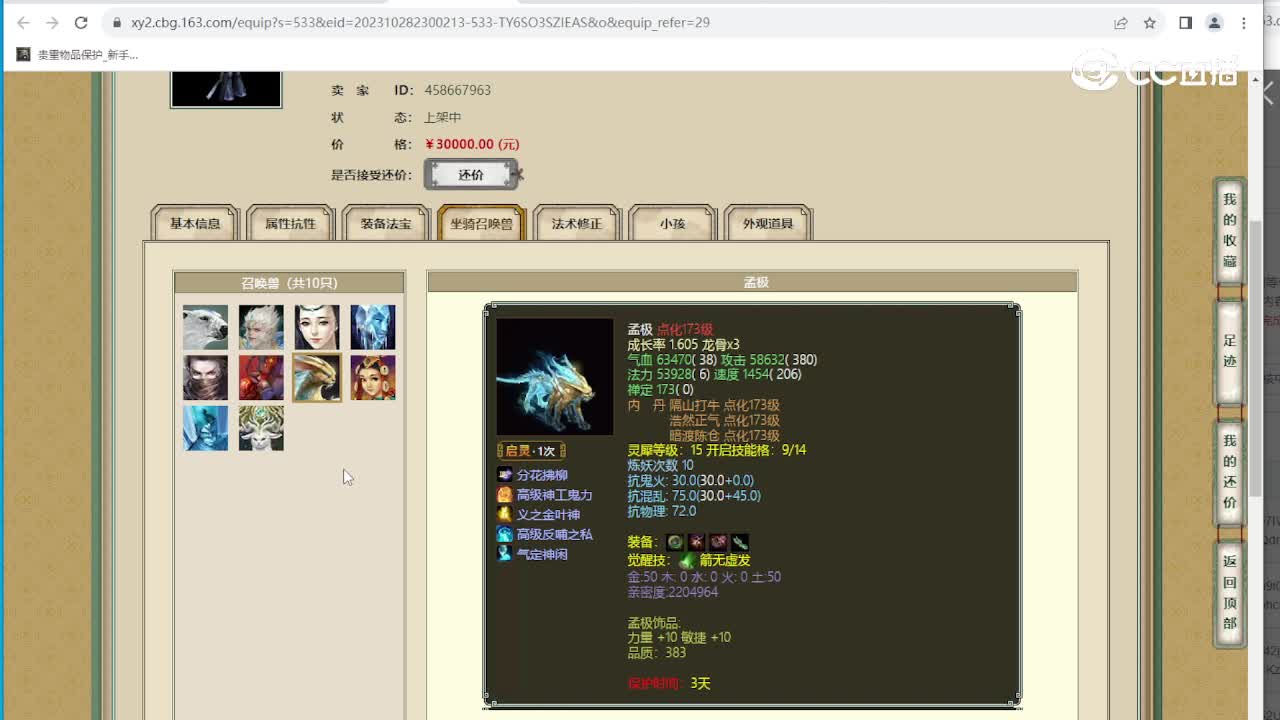1280x720 pixels.
Task: Click the 气定神闲 skill icon
Action: (x=505, y=554)
